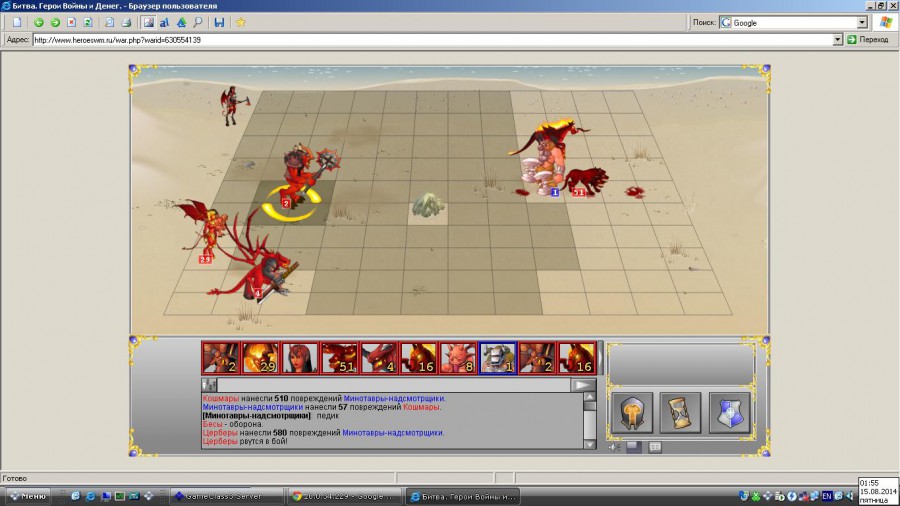Toggle battle sound with the speaker icon
Screen dimensions: 900x506
pos(615,447)
